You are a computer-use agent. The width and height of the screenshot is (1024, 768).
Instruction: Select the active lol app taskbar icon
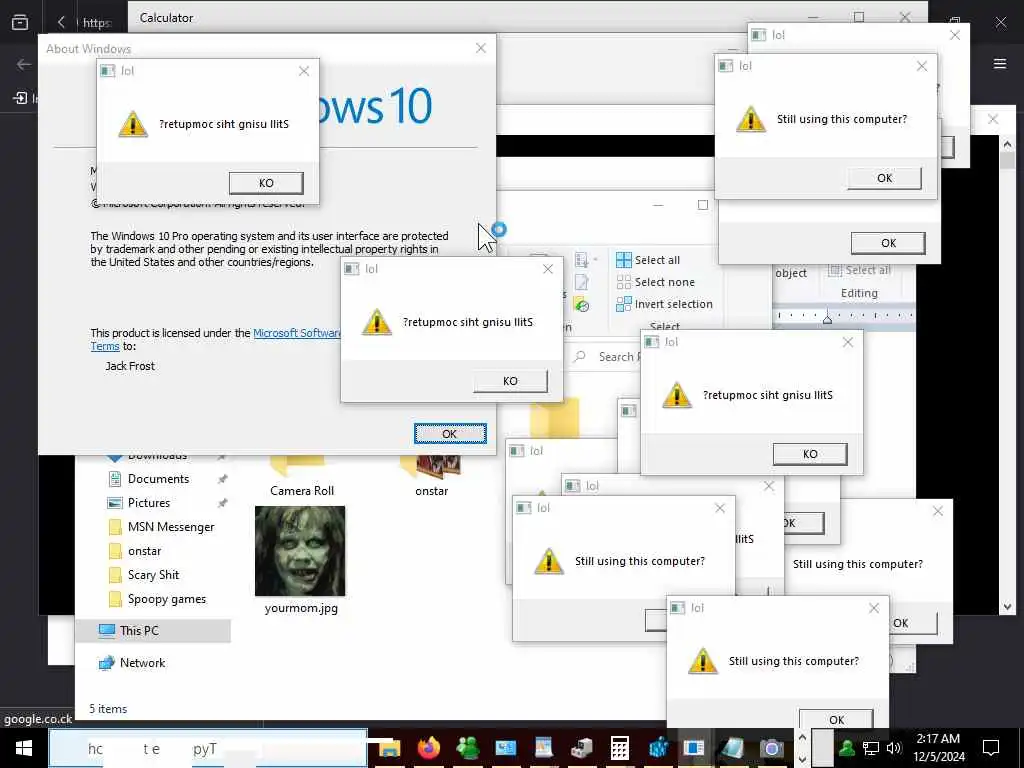click(x=694, y=748)
